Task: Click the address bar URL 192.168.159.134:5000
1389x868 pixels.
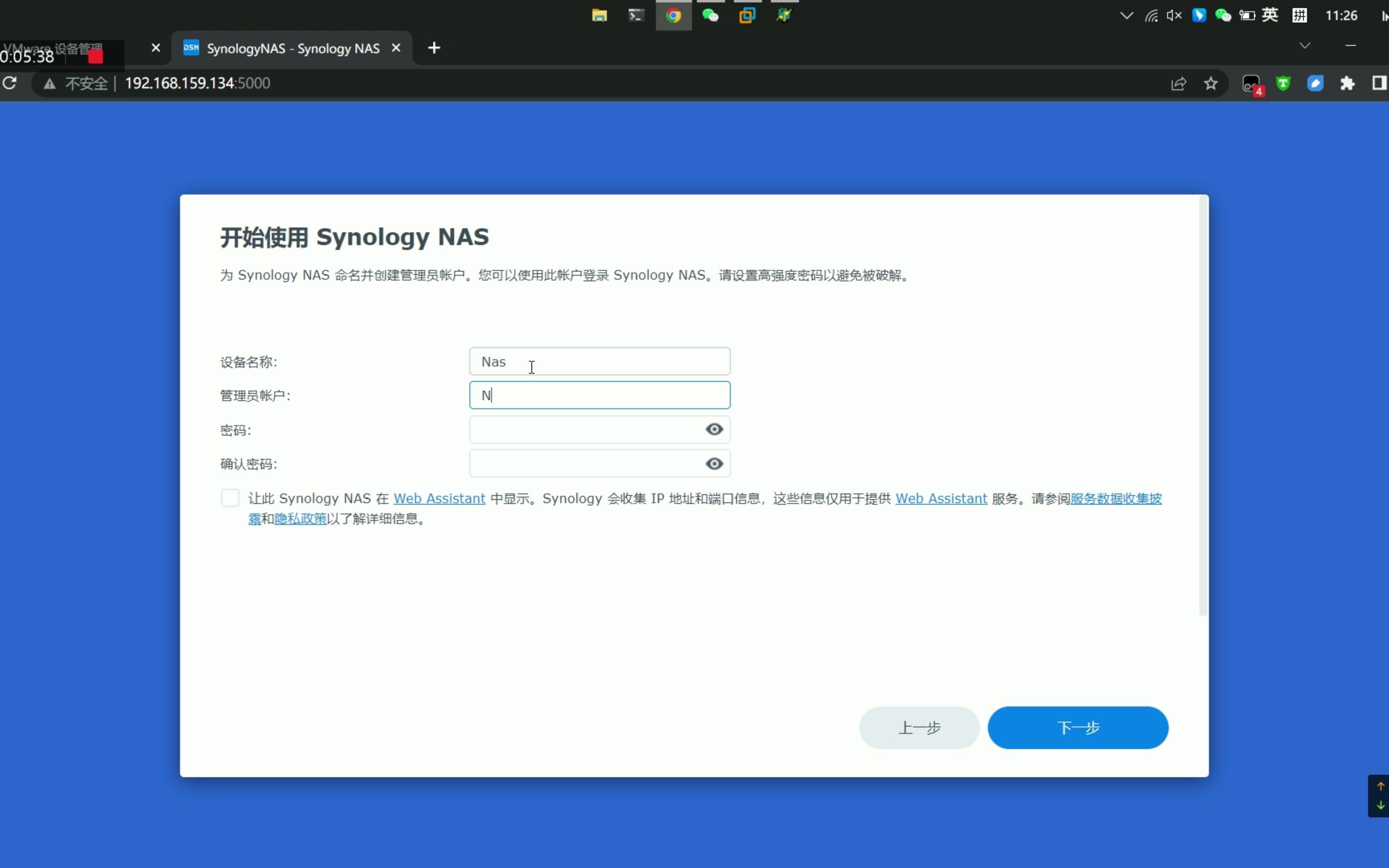Action: pos(197,83)
